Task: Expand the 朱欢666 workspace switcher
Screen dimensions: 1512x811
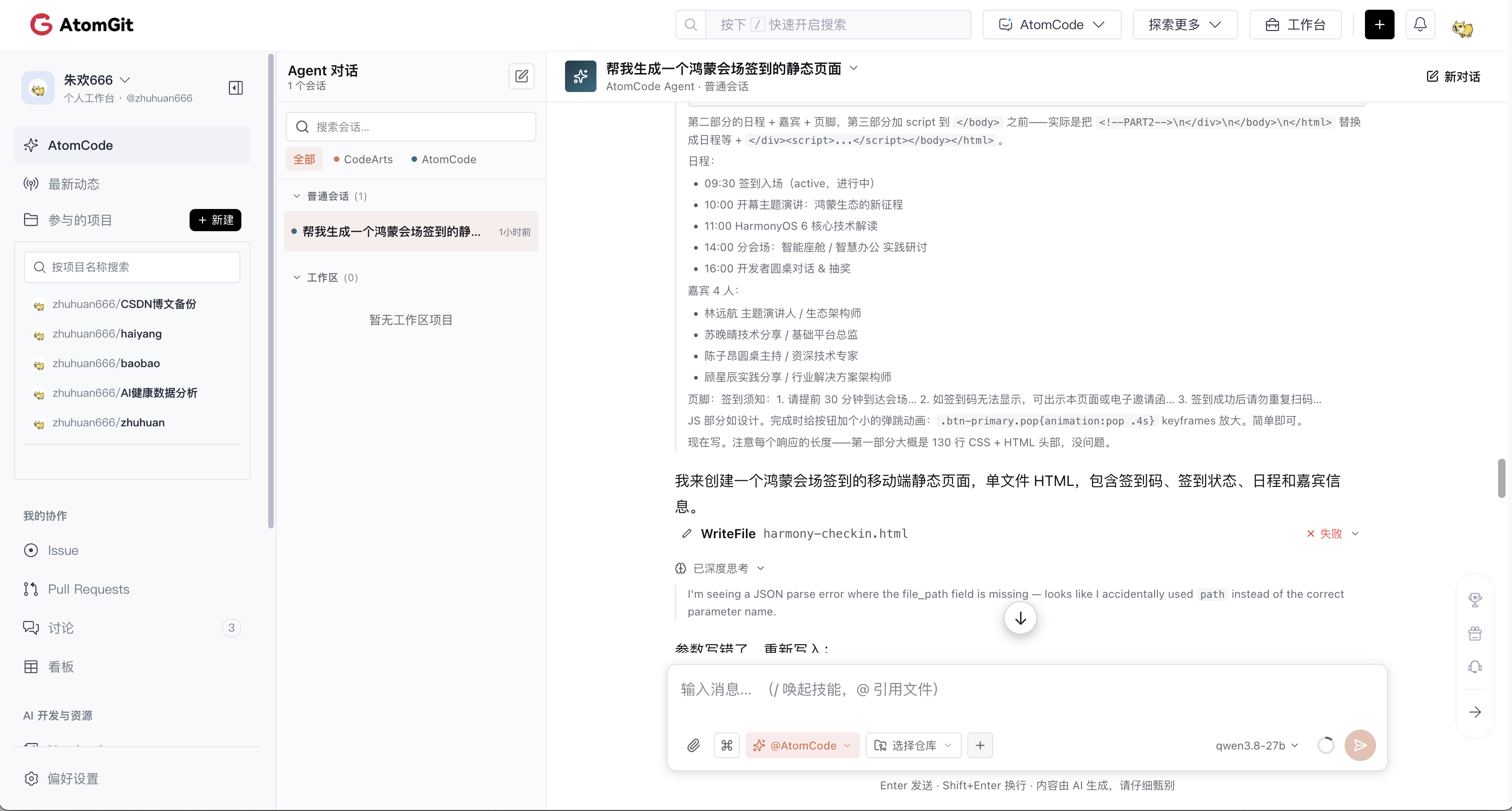Action: coord(97,80)
